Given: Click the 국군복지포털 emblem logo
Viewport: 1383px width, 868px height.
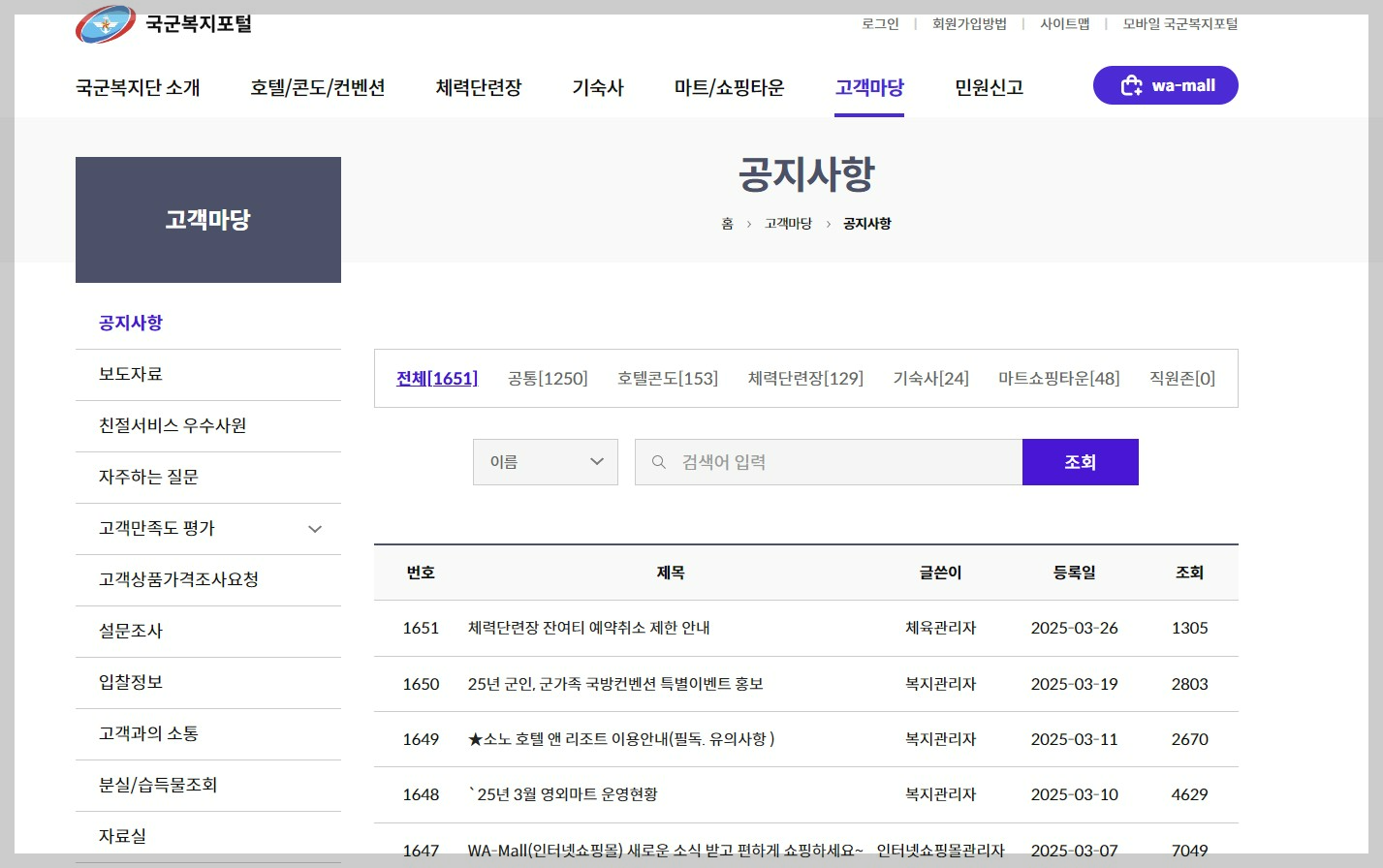Looking at the screenshot, I should tap(106, 24).
